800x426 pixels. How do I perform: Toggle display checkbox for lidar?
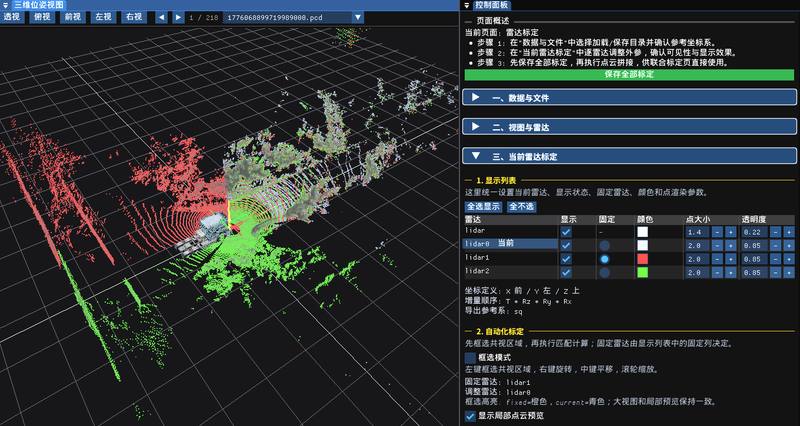[x=566, y=232]
